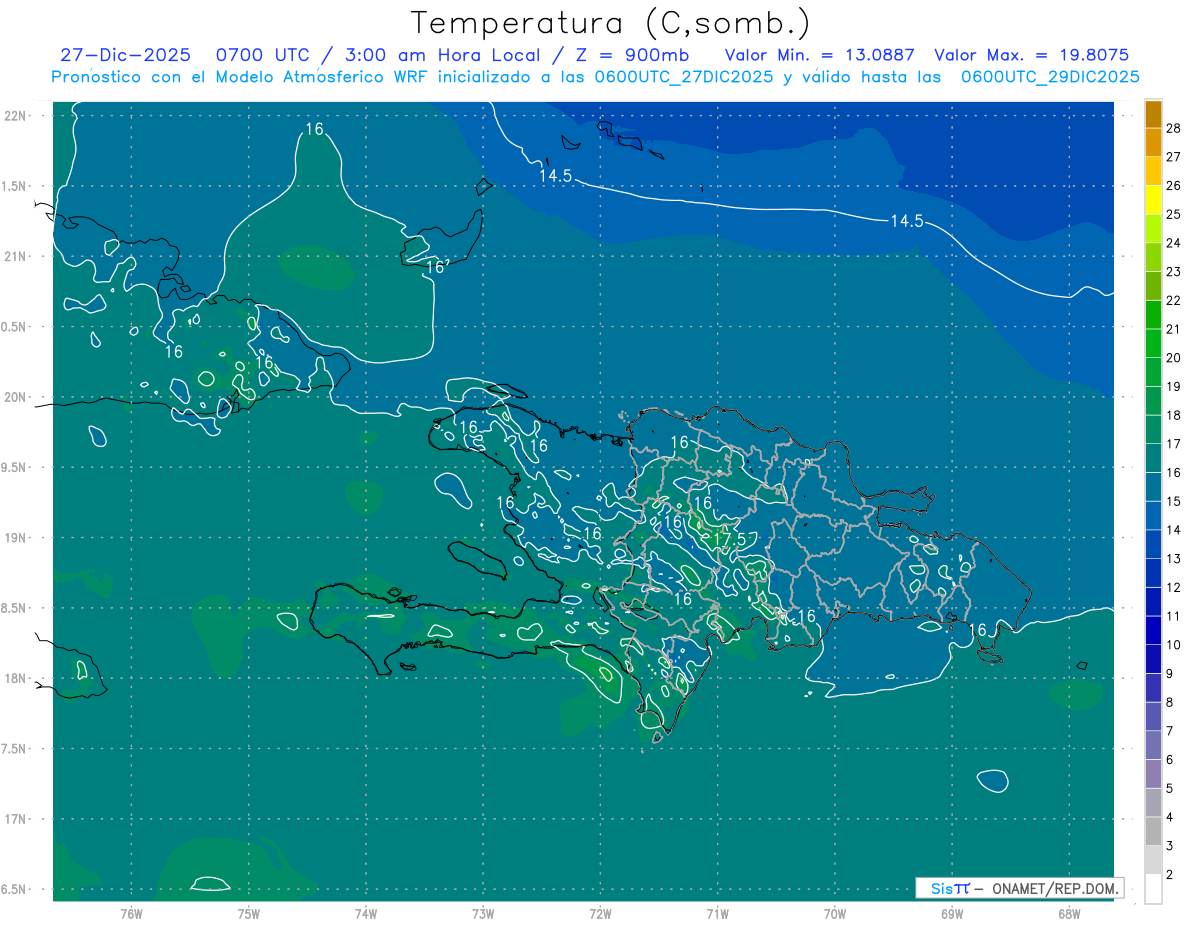1200x927 pixels.
Task: Click the yellow swatch between 25 and 26
Action: [x=1153, y=200]
